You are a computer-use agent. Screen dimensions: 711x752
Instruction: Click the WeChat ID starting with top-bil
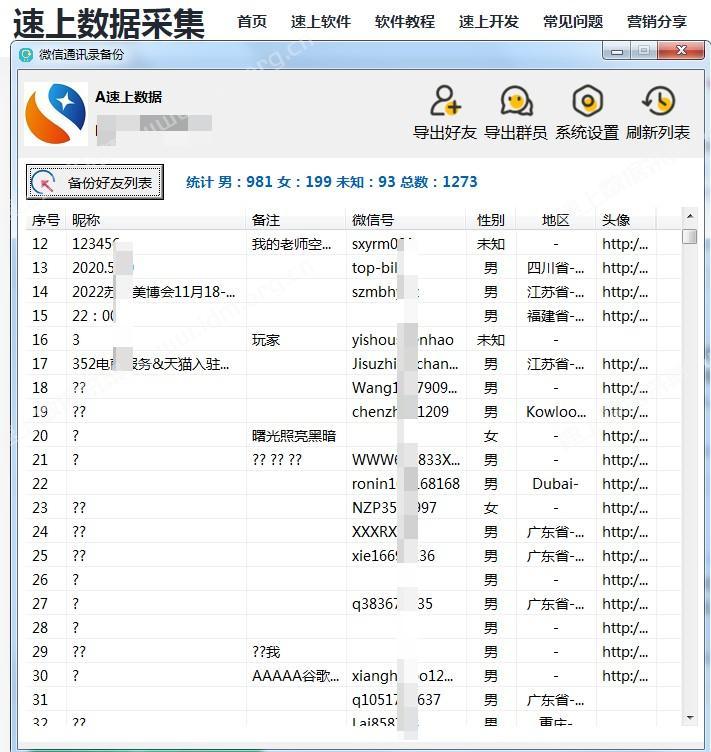click(374, 268)
